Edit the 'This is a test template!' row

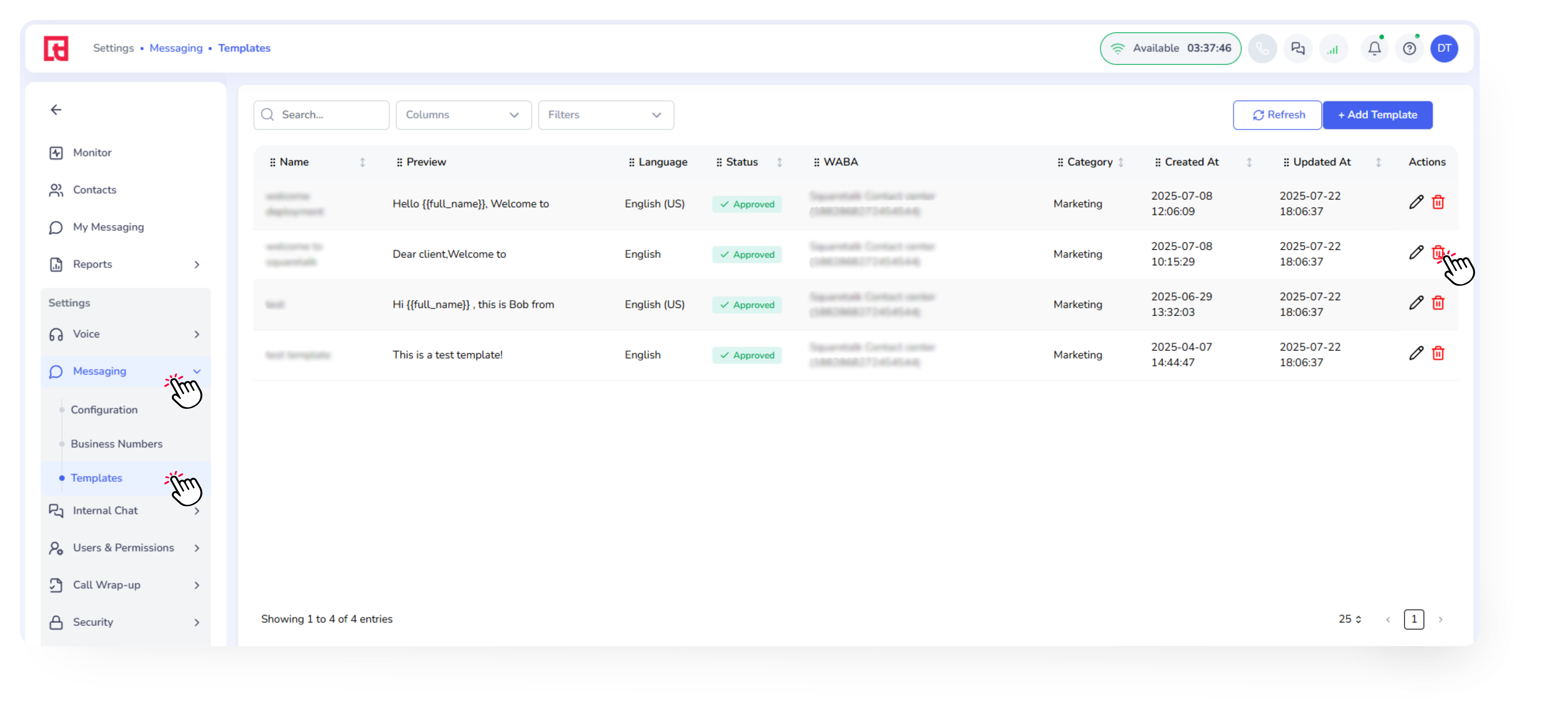1416,354
